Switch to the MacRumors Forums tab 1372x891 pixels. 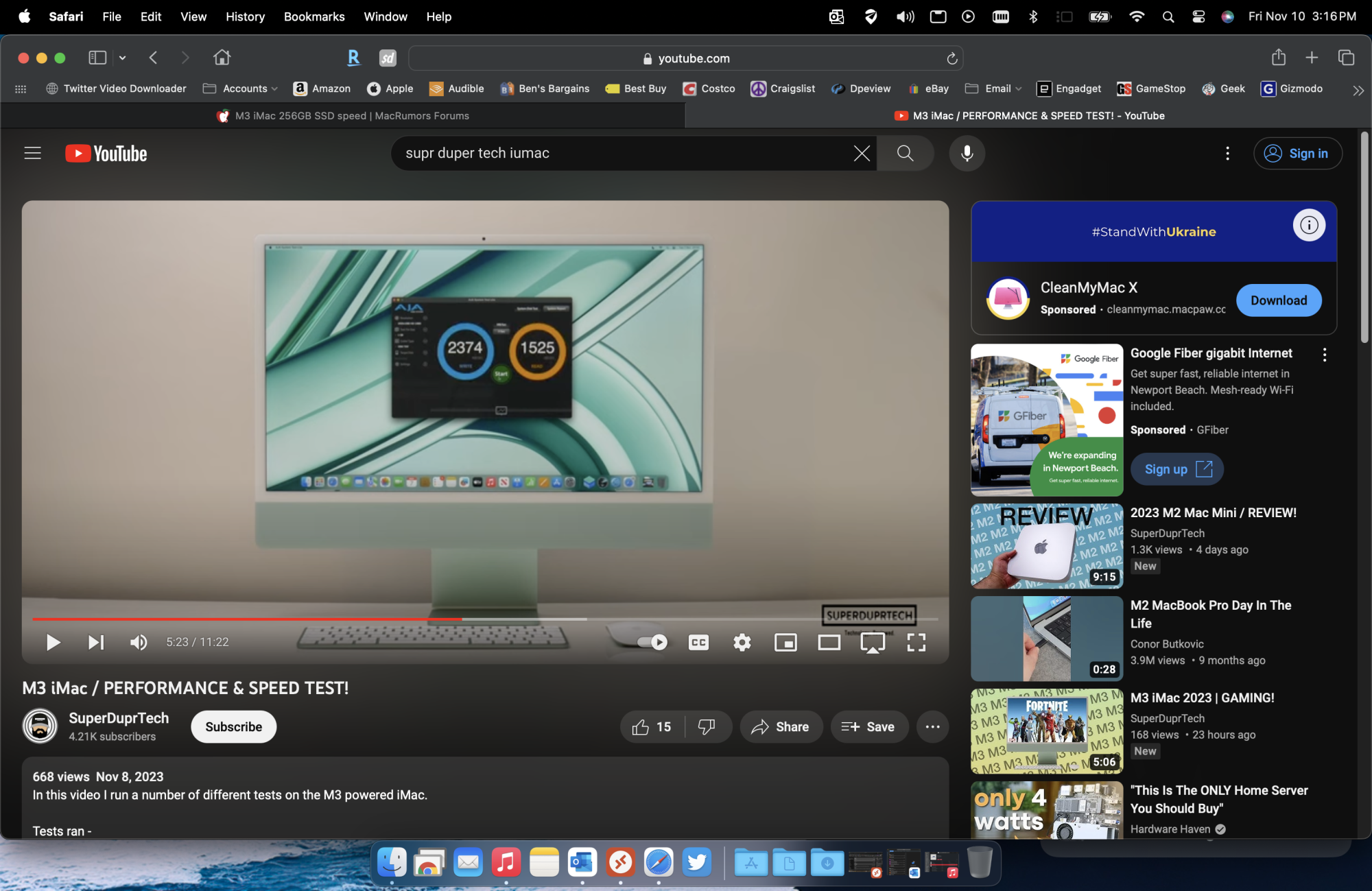[x=343, y=116]
